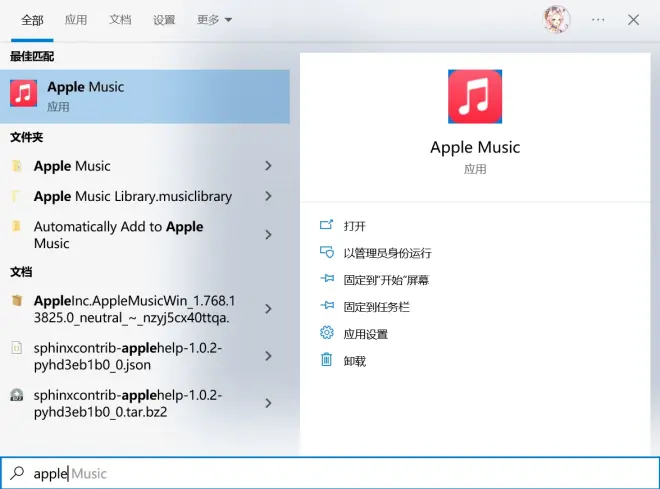
Task: Select Apple Music Library.musiclibrary result text
Action: (133, 197)
